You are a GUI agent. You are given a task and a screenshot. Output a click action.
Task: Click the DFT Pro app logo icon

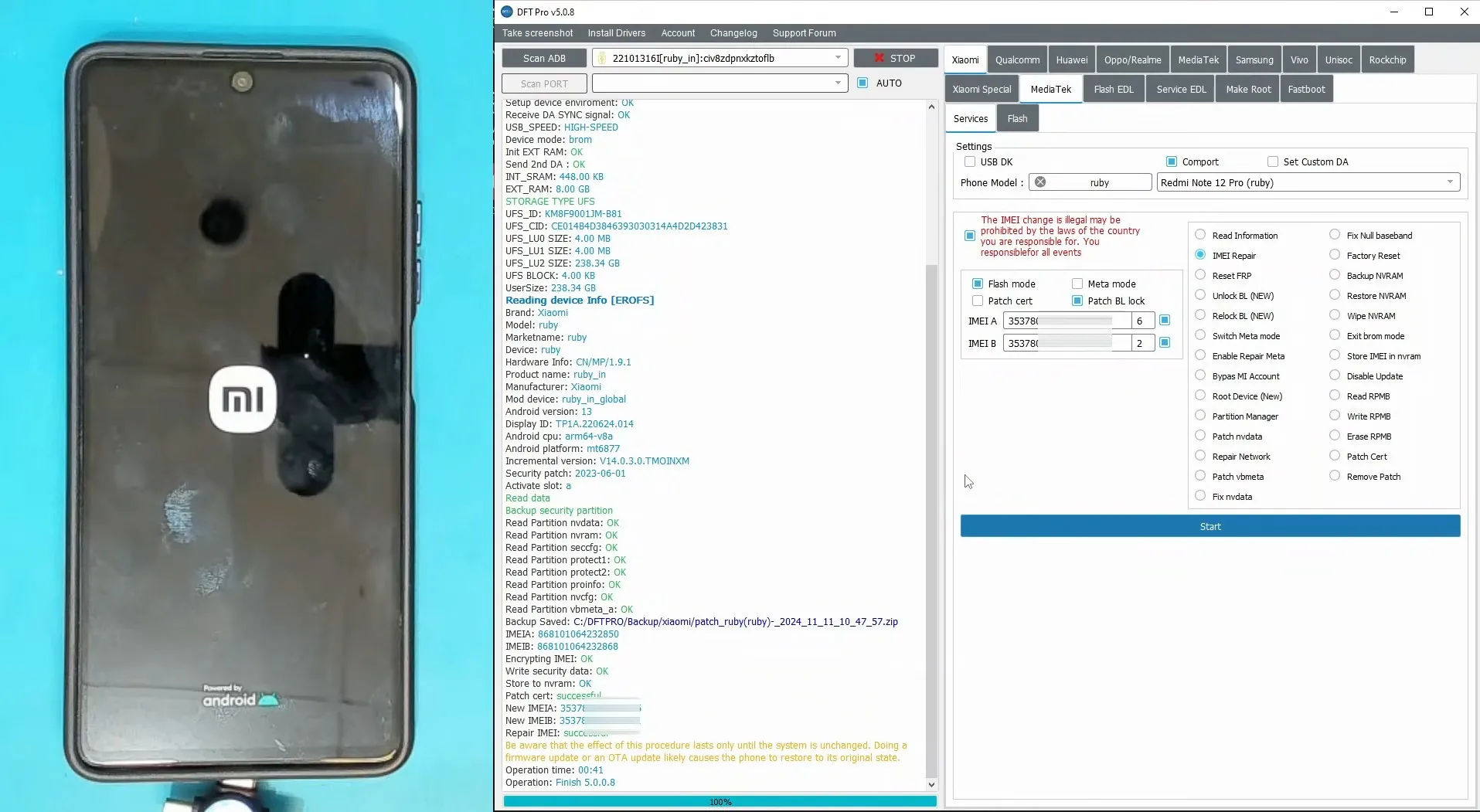(507, 12)
